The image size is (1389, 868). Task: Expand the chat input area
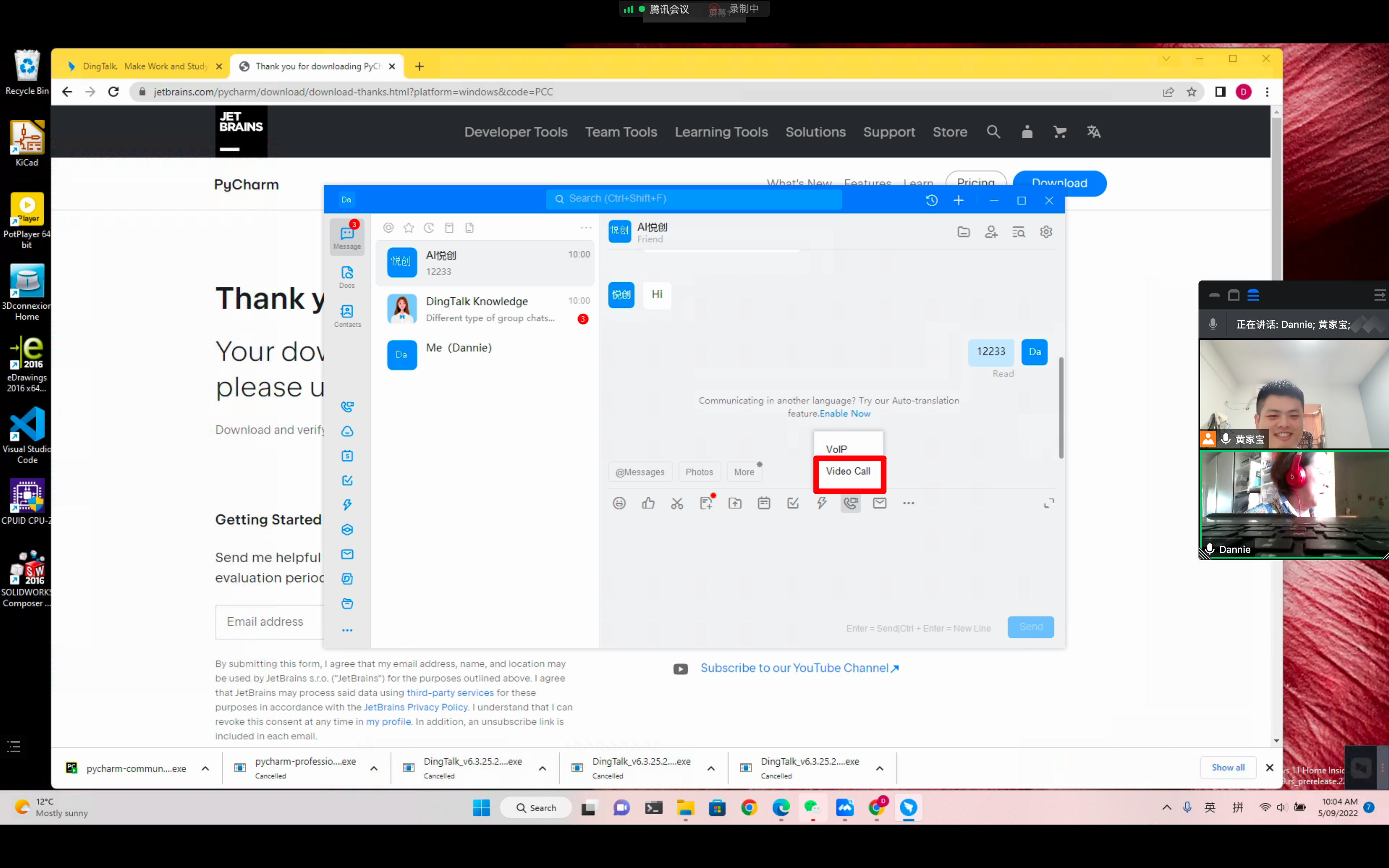pos(1049,504)
